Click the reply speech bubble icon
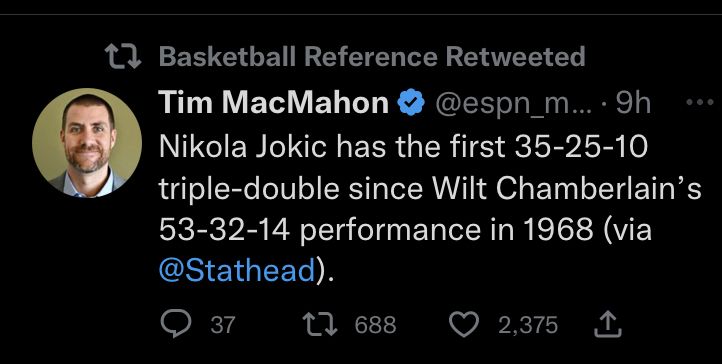 pyautogui.click(x=175, y=324)
